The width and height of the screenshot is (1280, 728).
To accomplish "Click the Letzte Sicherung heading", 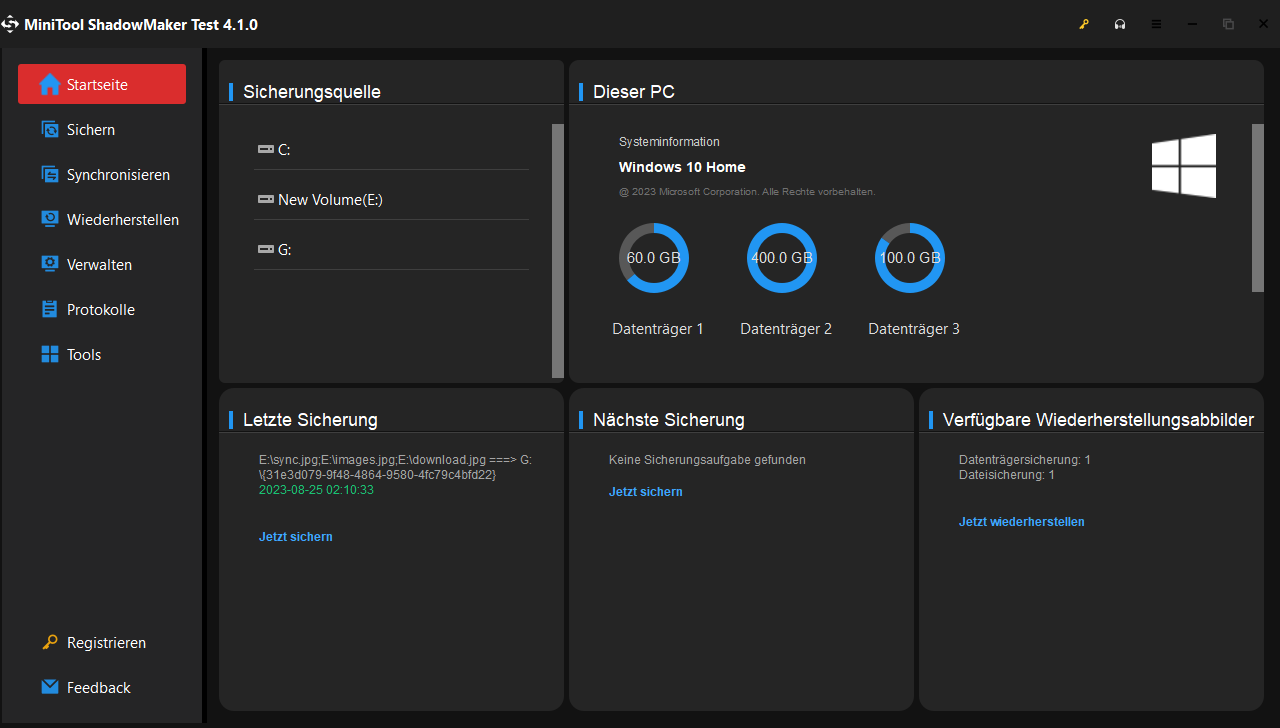I will tap(310, 420).
